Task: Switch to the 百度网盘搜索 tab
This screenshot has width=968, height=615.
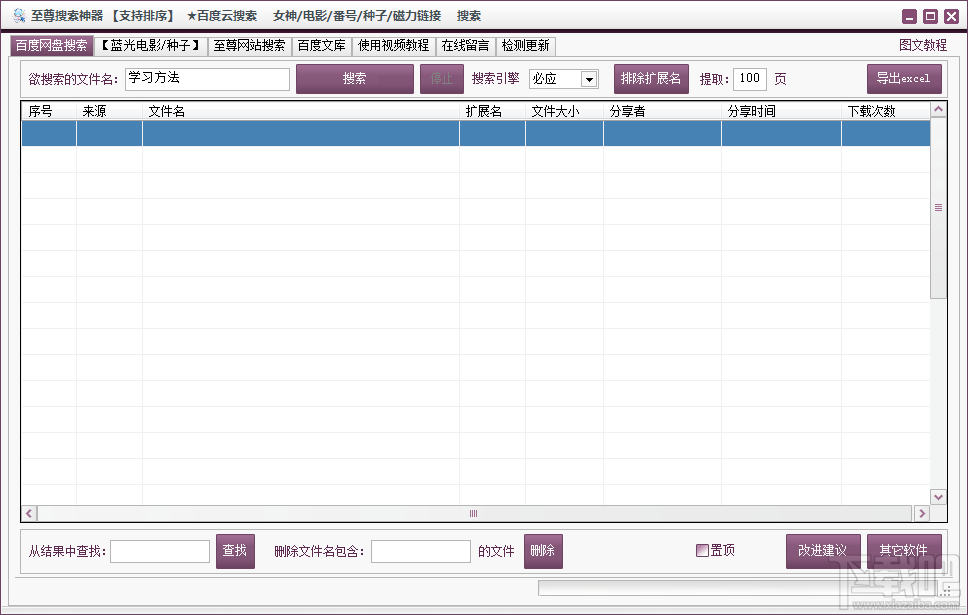Action: 51,46
